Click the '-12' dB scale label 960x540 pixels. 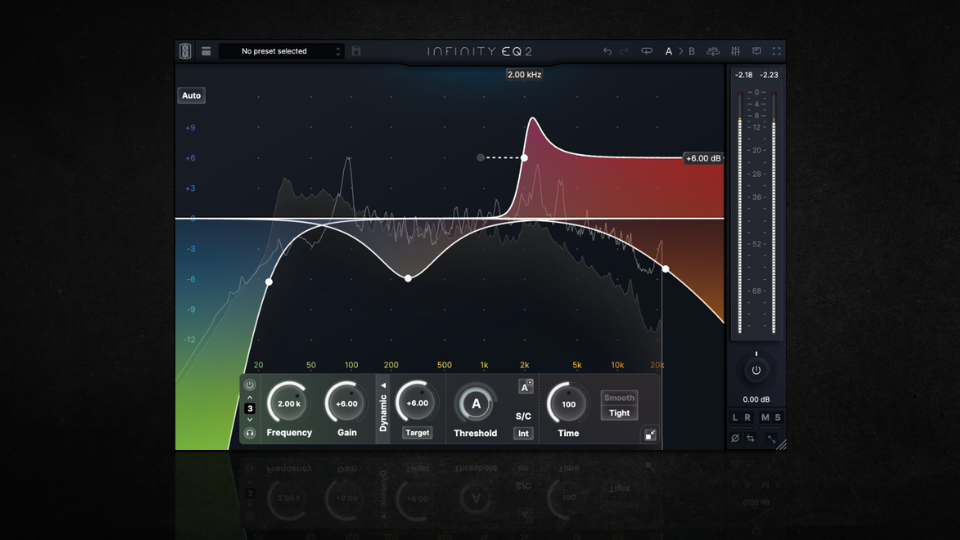(190, 340)
